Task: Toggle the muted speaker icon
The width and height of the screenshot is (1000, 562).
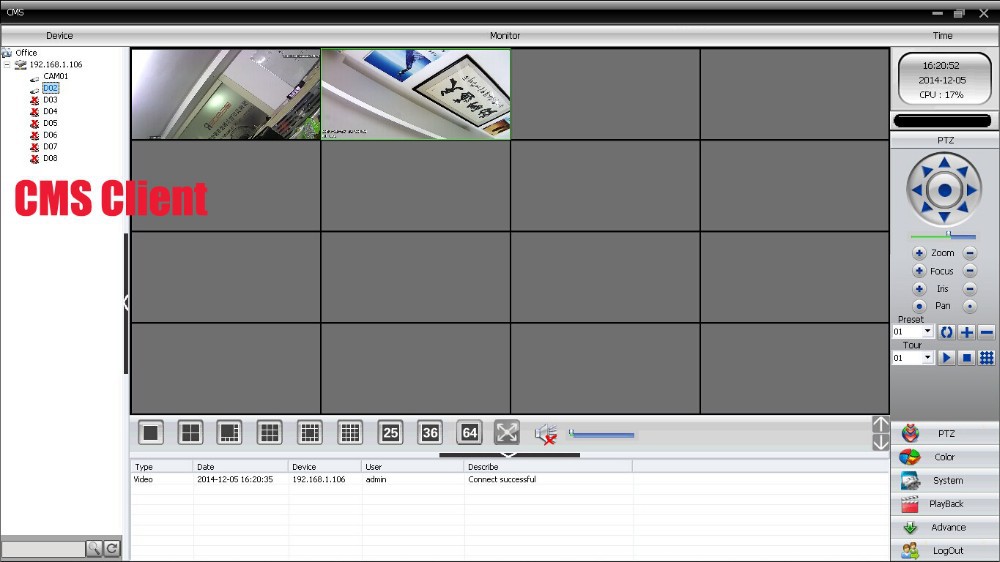Action: pyautogui.click(x=546, y=434)
